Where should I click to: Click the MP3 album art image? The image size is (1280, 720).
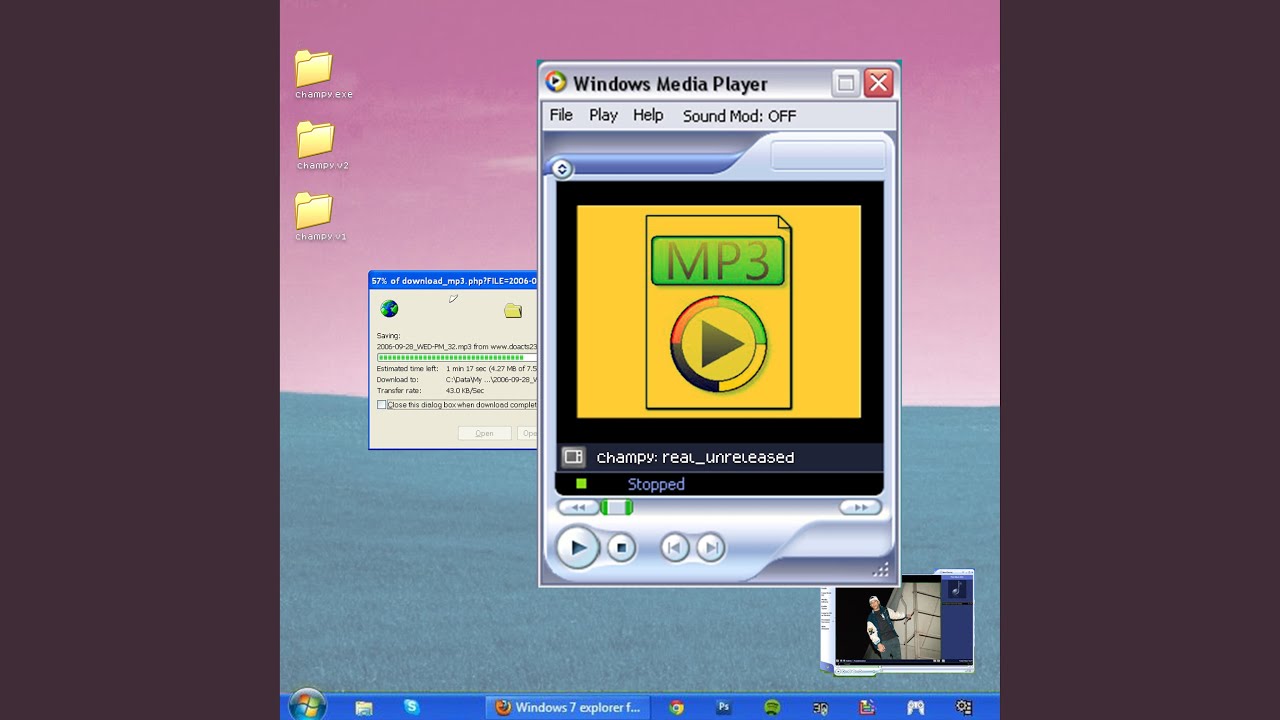coord(718,312)
